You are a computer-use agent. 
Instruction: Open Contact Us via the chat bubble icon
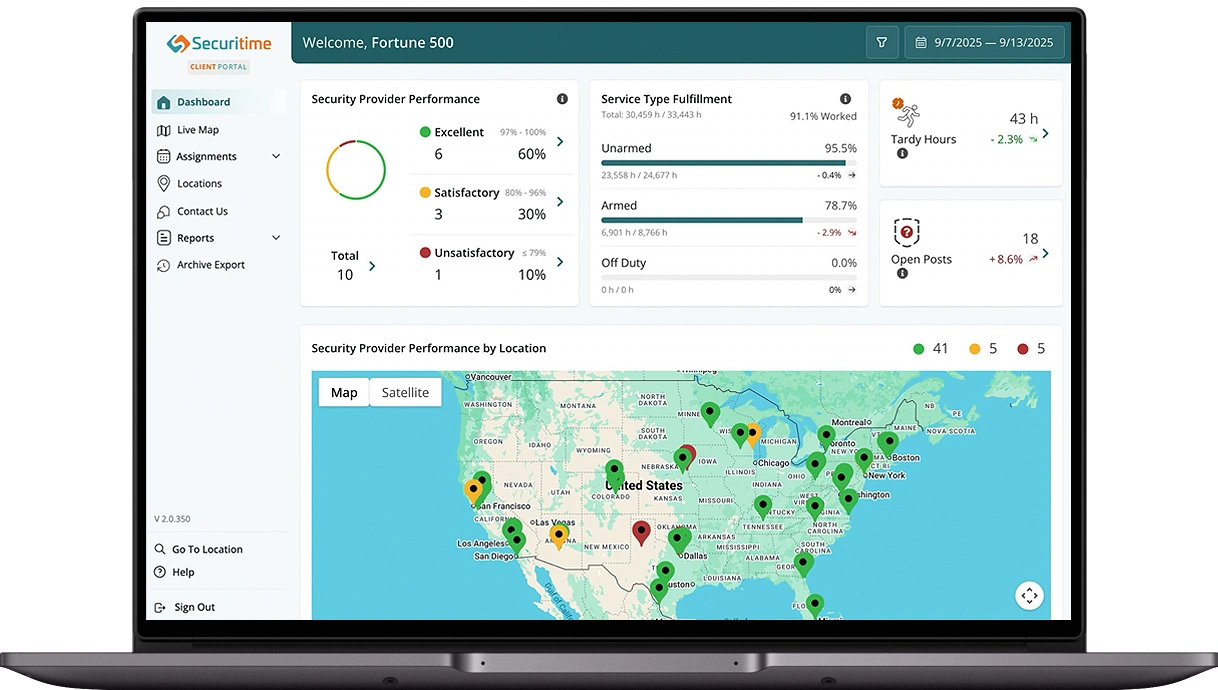[163, 211]
